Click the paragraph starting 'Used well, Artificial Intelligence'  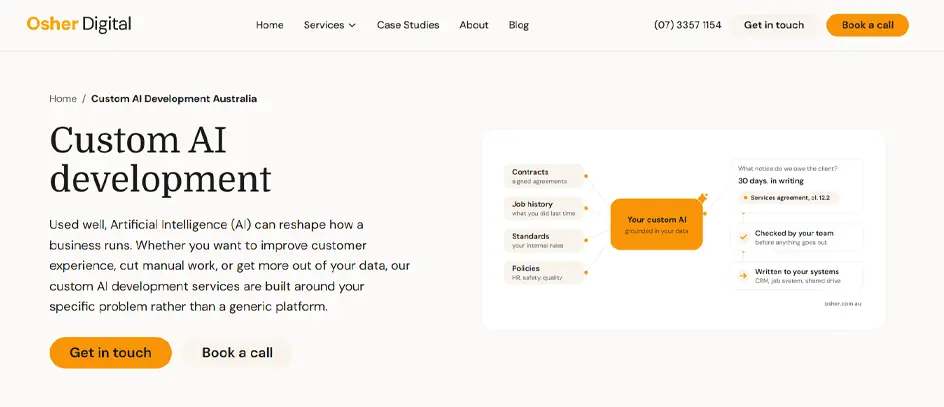coord(230,266)
